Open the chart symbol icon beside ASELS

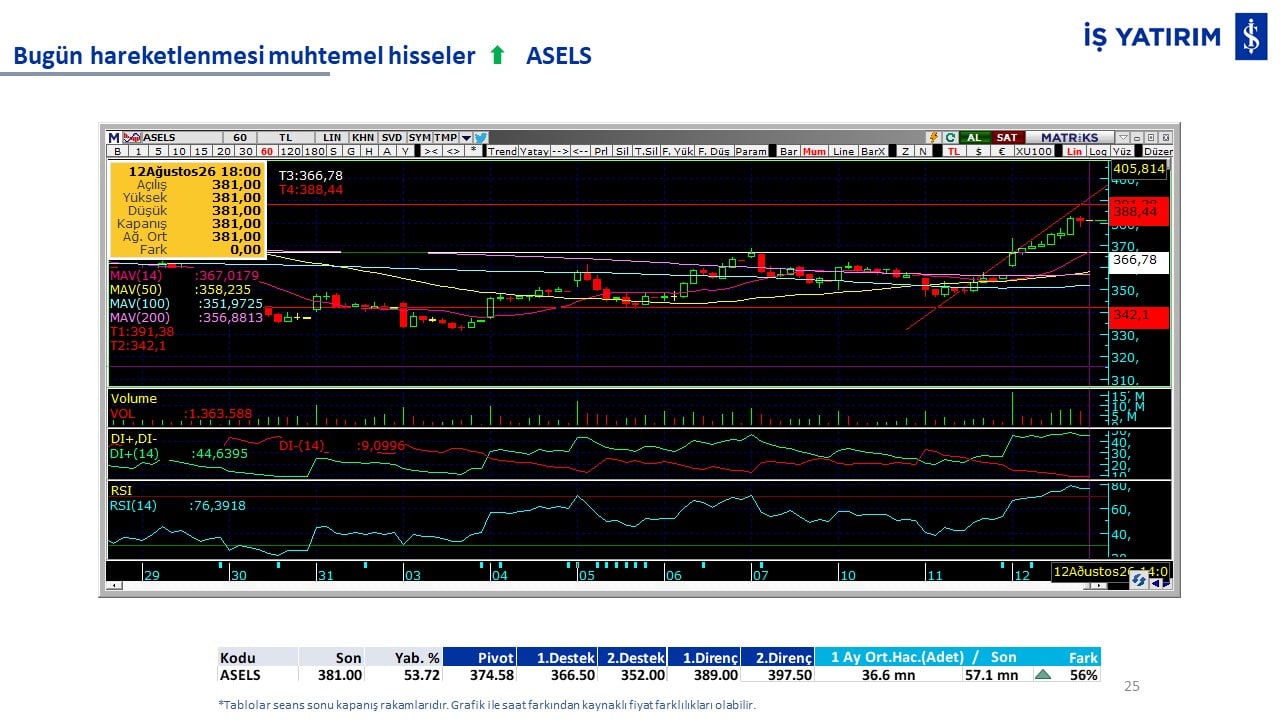click(132, 137)
